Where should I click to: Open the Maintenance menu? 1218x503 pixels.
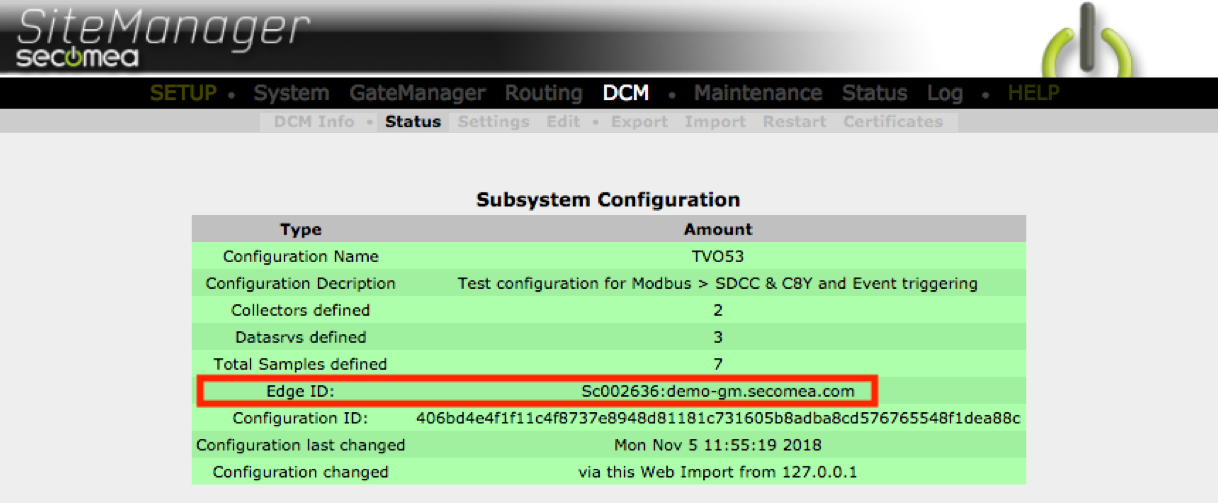(x=758, y=93)
